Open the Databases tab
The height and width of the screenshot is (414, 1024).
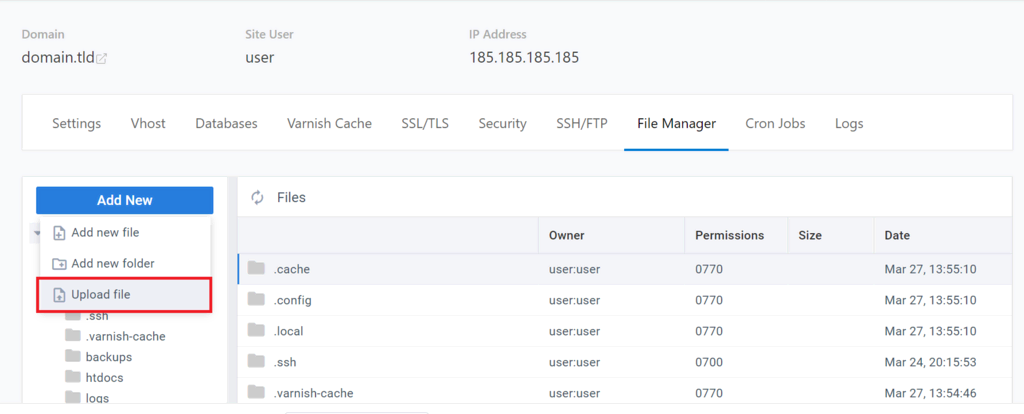(226, 124)
